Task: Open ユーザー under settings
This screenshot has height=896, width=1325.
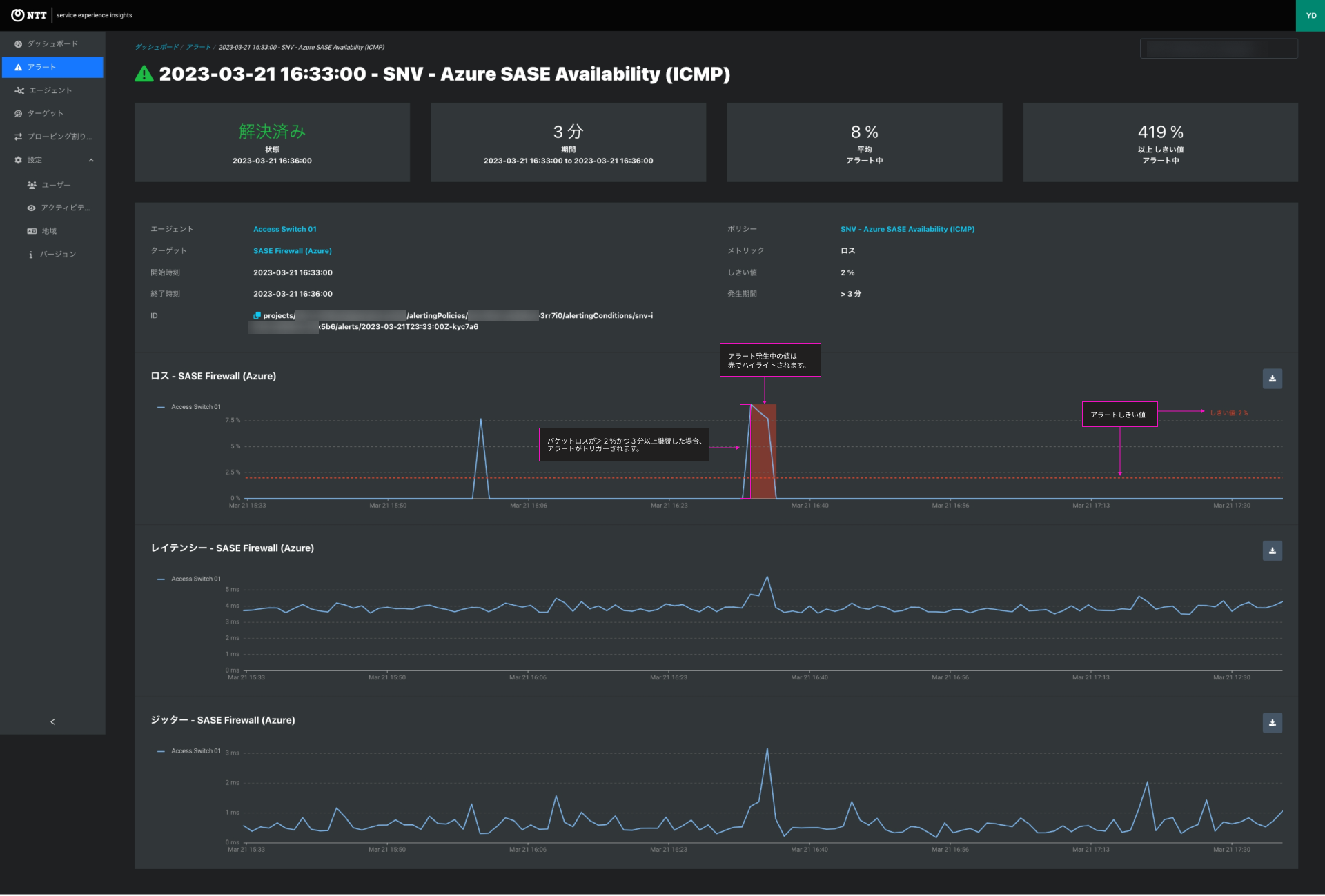Action: 57,185
